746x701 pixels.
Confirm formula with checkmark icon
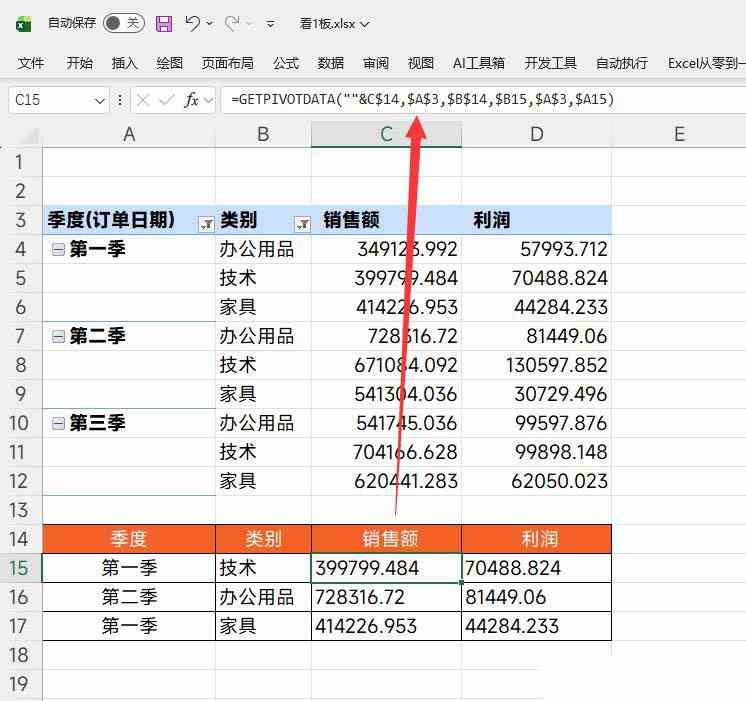click(166, 100)
